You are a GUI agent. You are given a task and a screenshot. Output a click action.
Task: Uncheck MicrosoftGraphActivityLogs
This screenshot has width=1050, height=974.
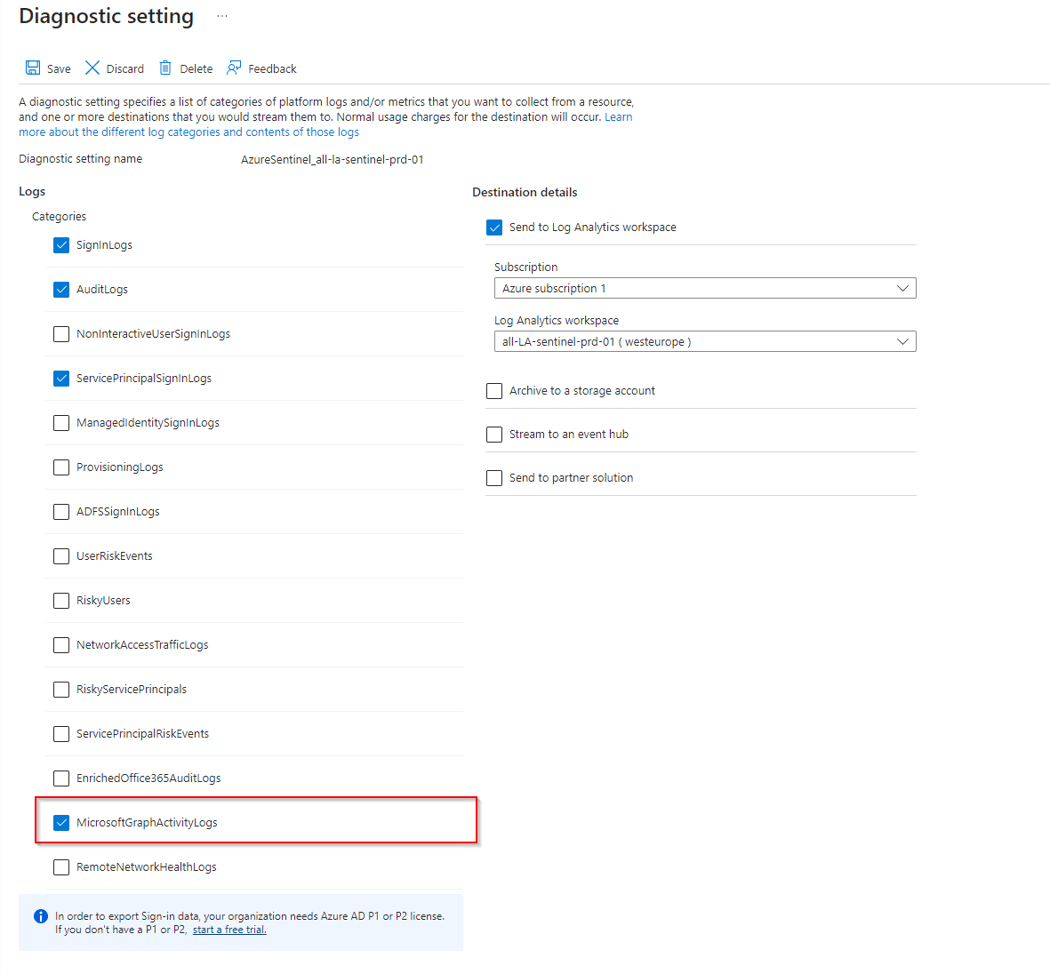[61, 821]
